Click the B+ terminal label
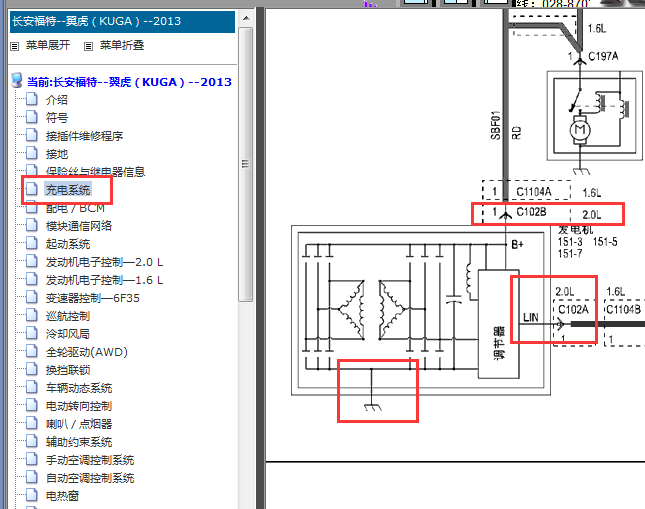This screenshot has height=509, width=645. 517,244
